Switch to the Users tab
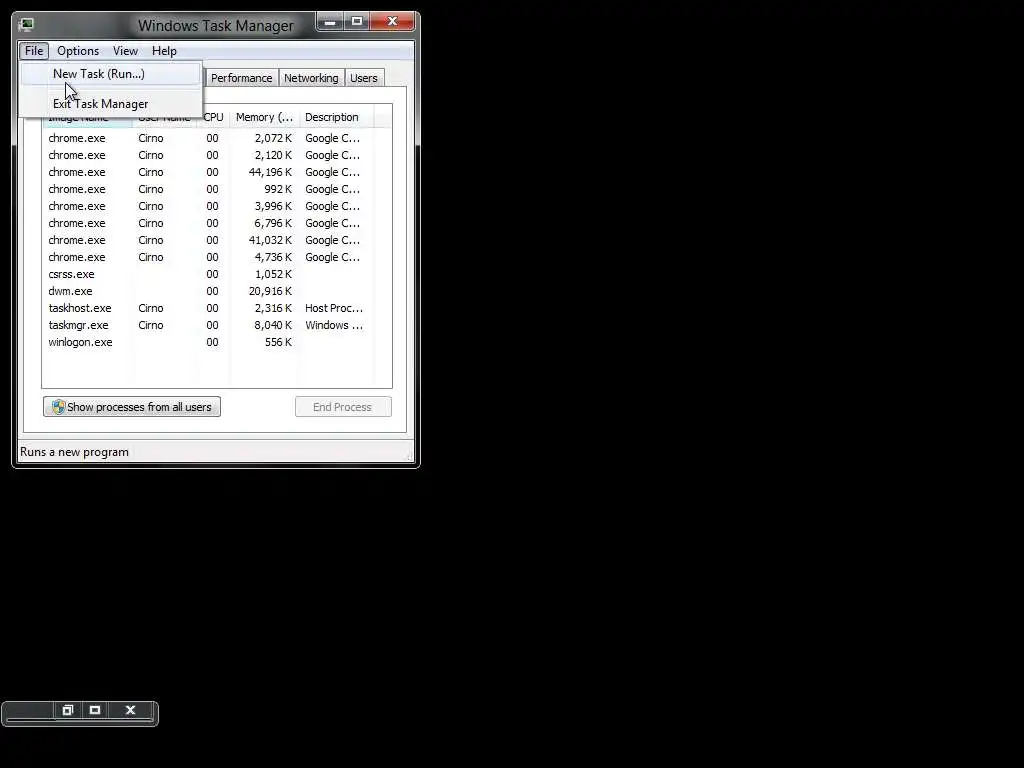The image size is (1024, 768). (x=364, y=78)
